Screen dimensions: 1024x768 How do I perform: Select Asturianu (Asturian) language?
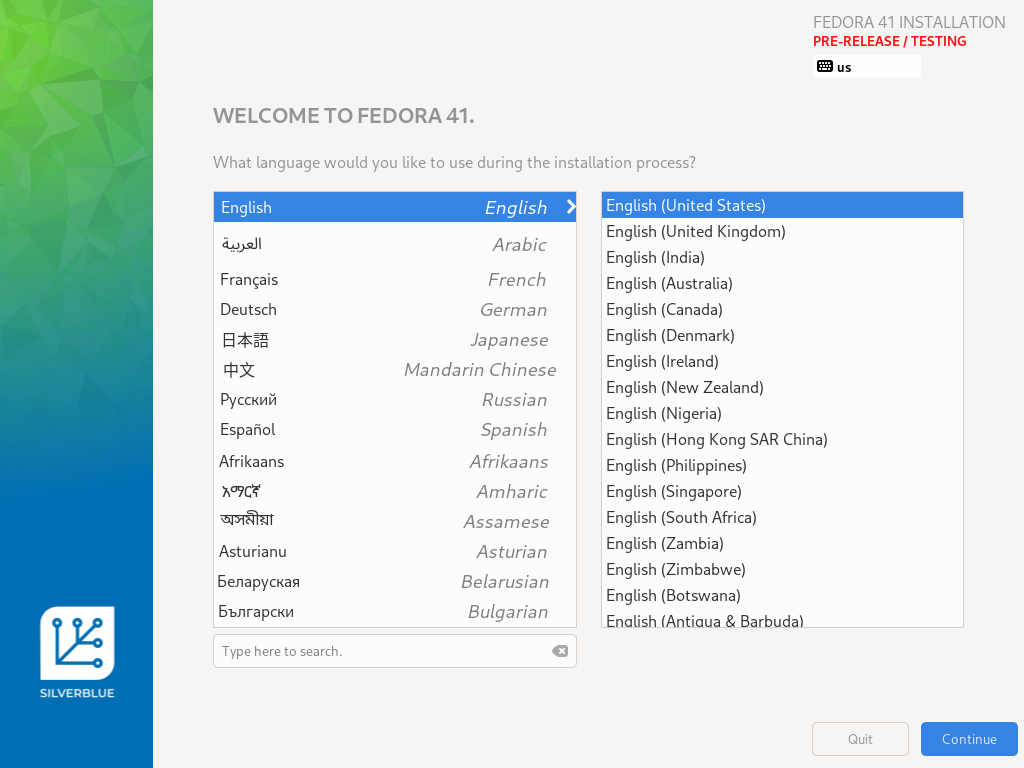[394, 552]
